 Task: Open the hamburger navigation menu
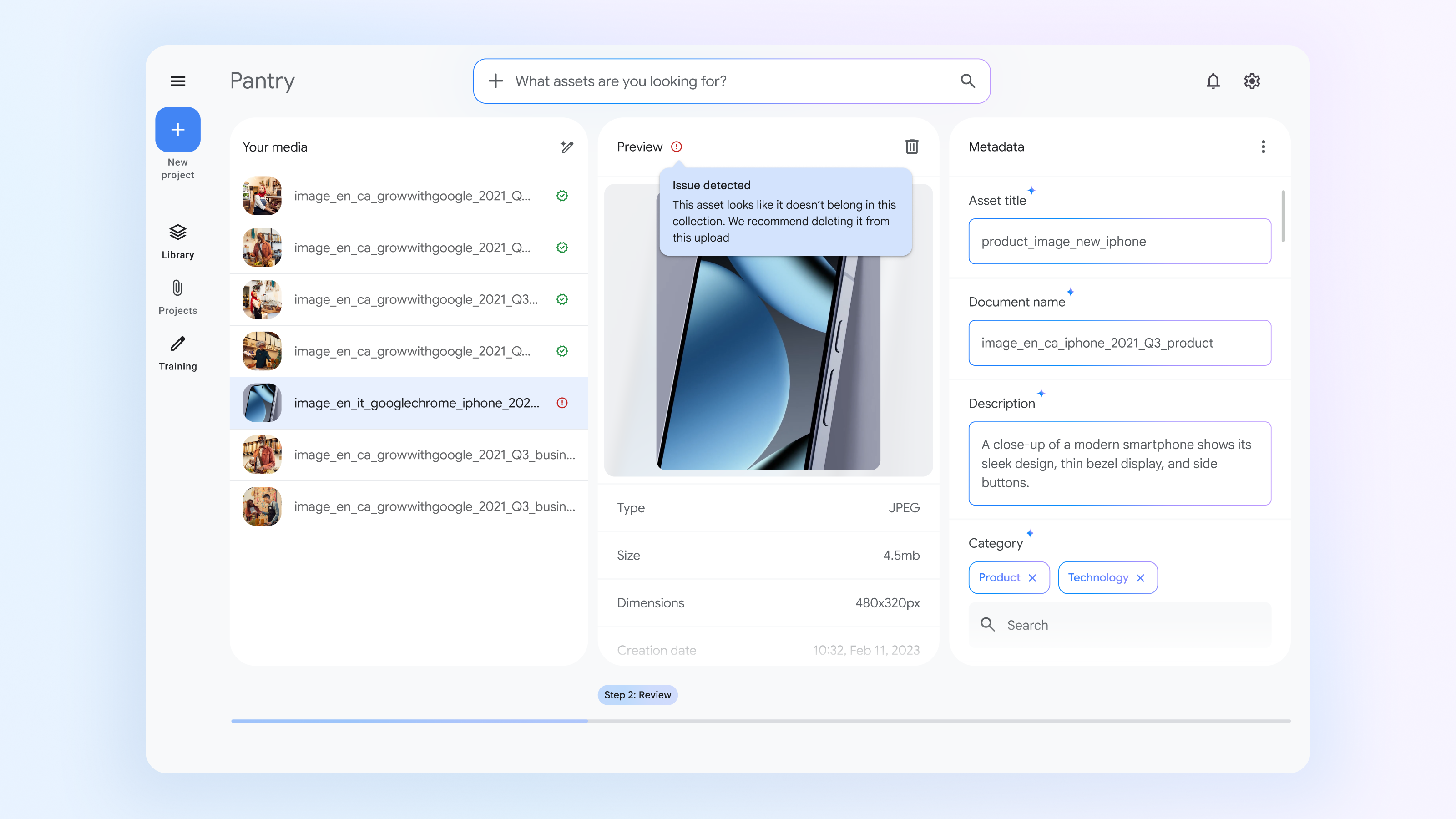(x=177, y=81)
